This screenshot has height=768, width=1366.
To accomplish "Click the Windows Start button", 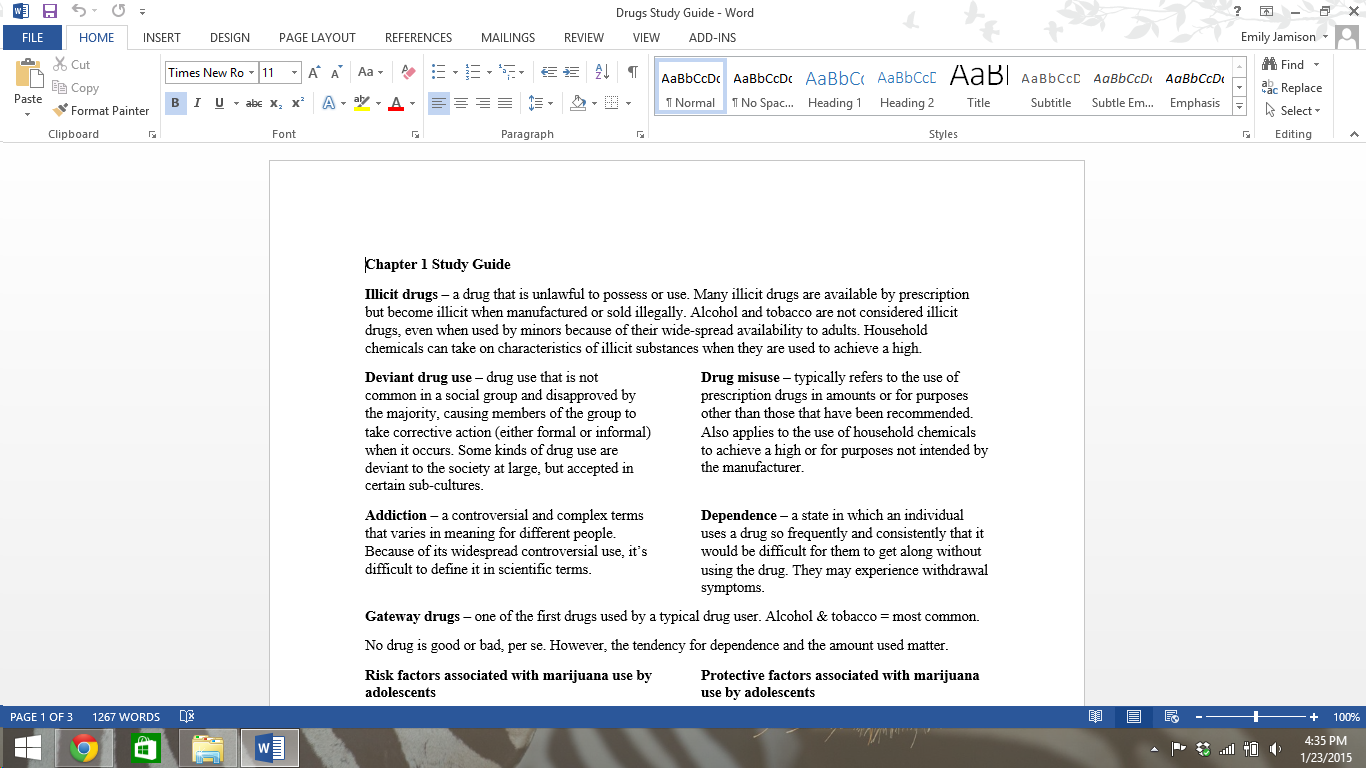I will [27, 748].
